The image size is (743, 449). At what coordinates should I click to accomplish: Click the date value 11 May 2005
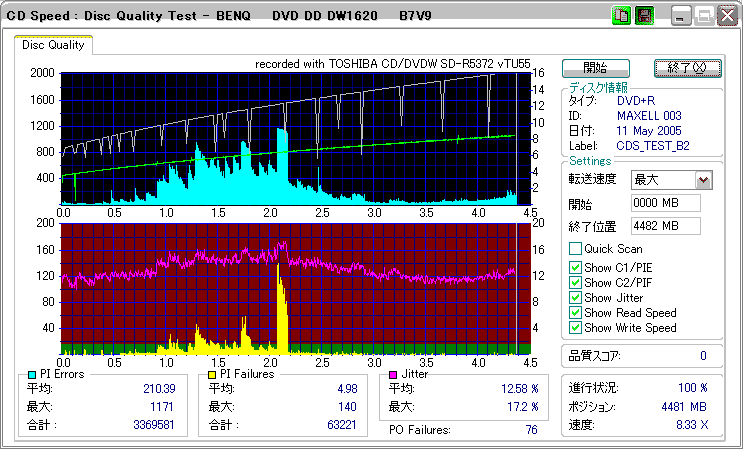[649, 131]
